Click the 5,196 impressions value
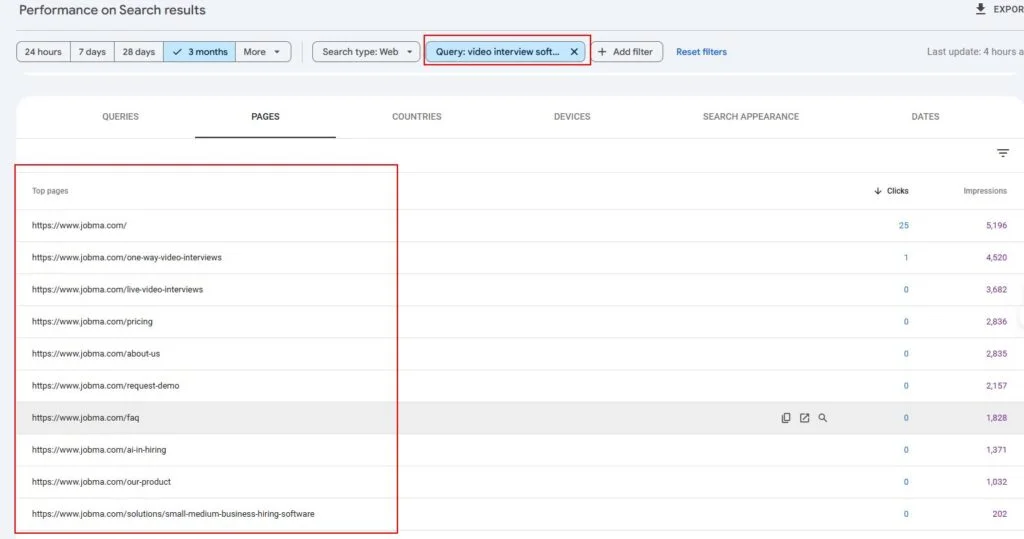Image resolution: width=1024 pixels, height=539 pixels. pos(997,225)
